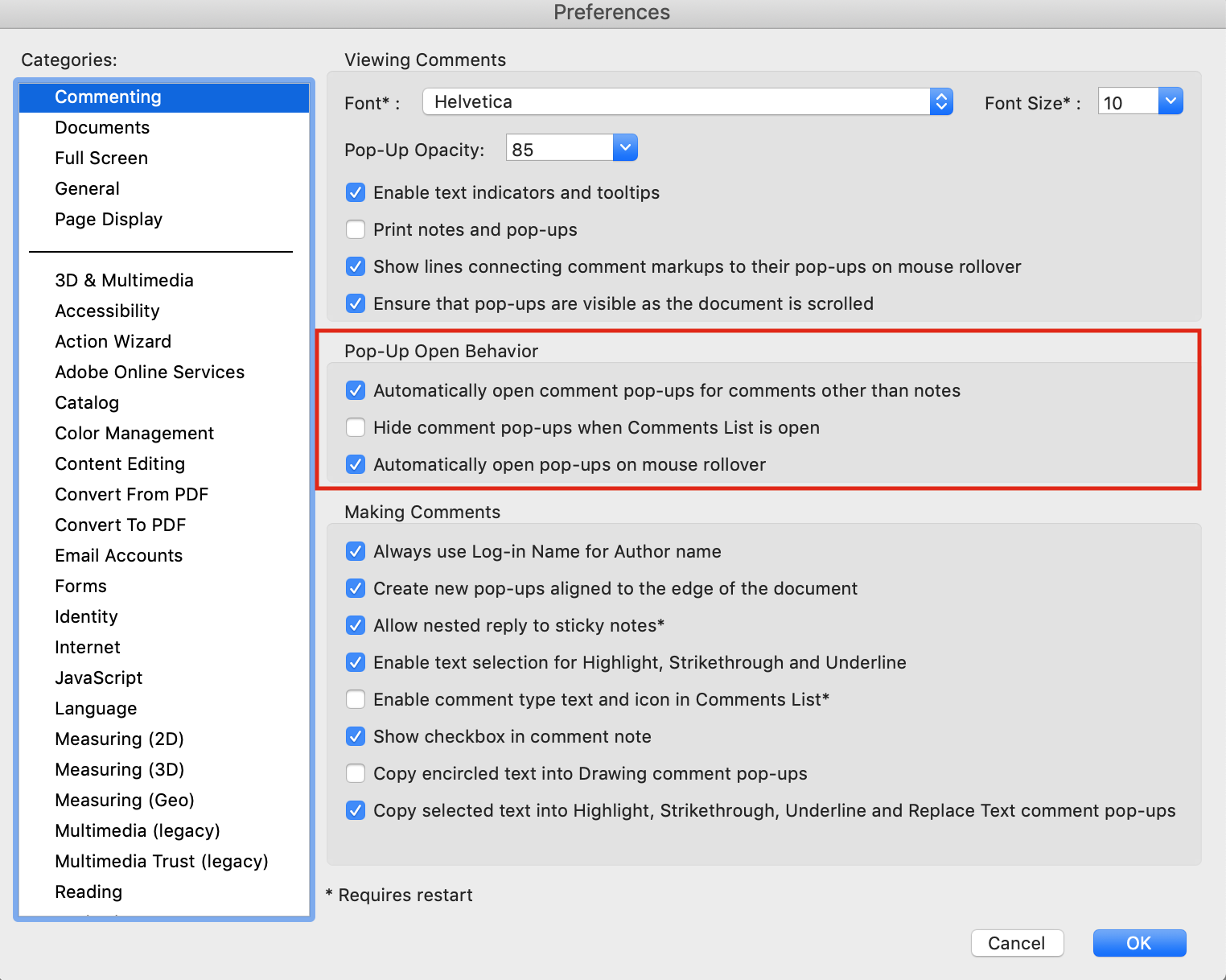
Task: Uncheck Always use Log-in Name for Author name
Action: (356, 551)
